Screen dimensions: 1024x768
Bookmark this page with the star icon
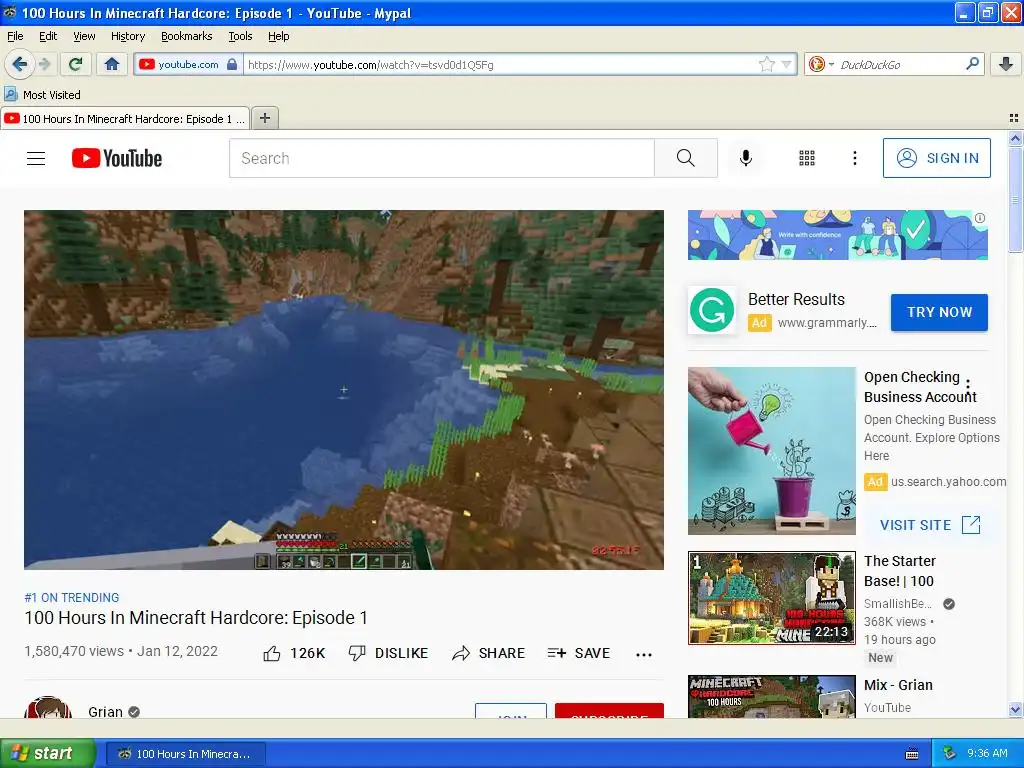pos(767,64)
